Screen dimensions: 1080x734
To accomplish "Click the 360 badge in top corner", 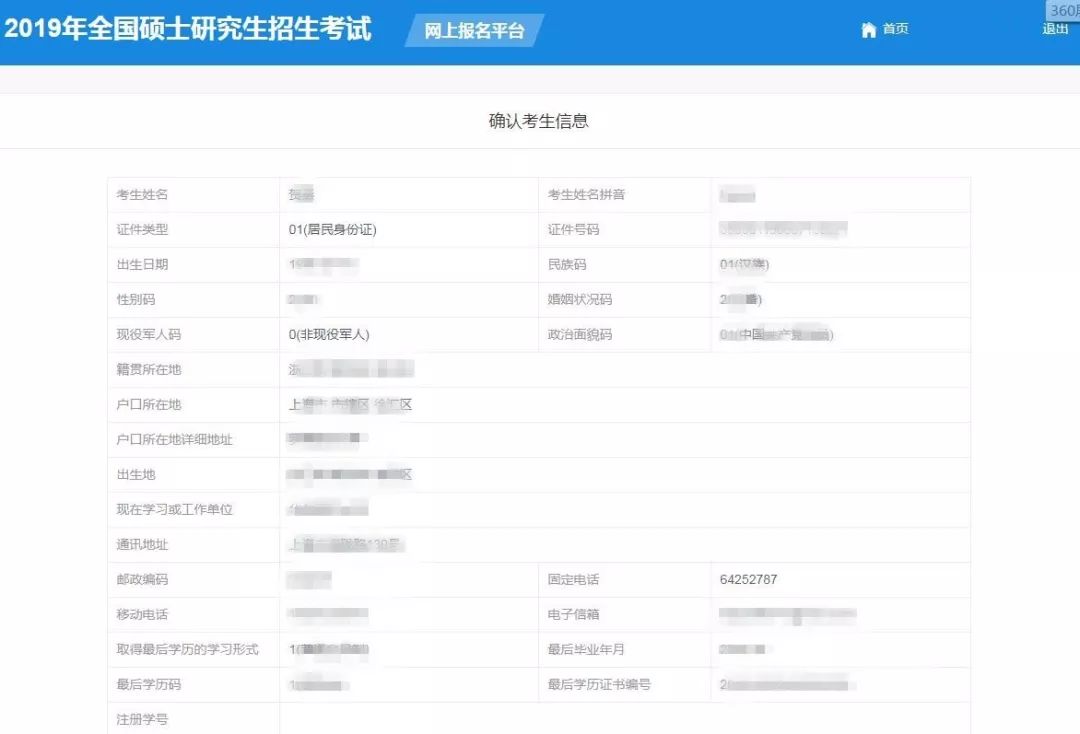I will (x=1064, y=10).
